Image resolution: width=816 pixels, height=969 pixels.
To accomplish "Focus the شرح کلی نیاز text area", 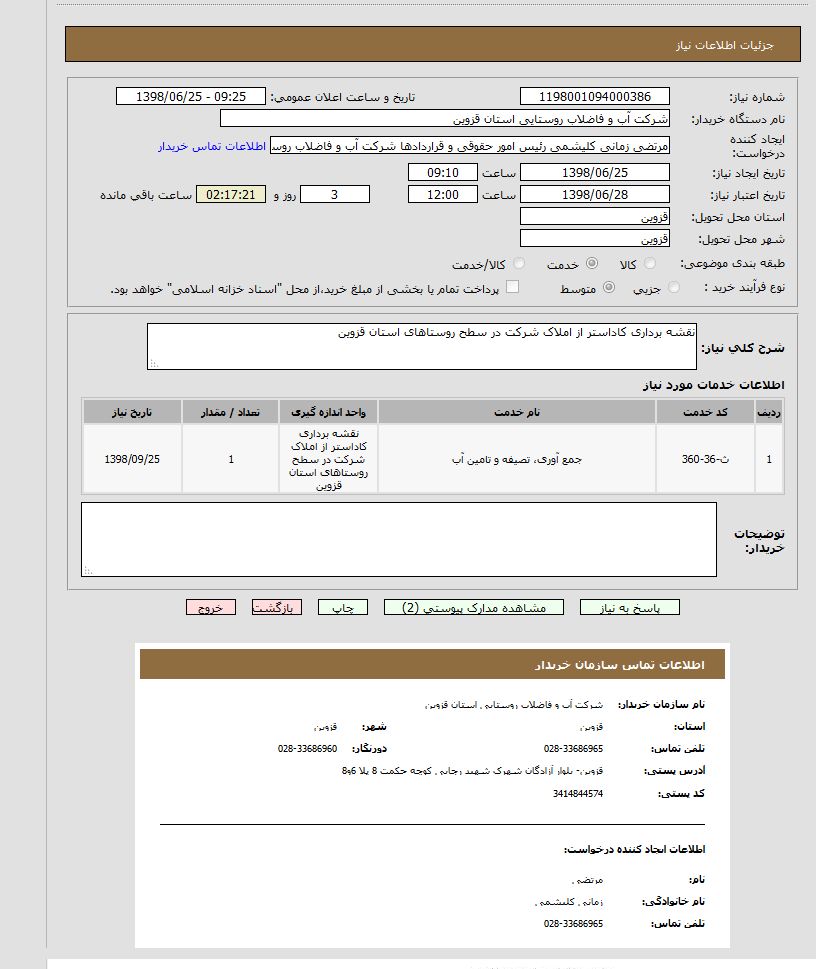I will tap(421, 346).
